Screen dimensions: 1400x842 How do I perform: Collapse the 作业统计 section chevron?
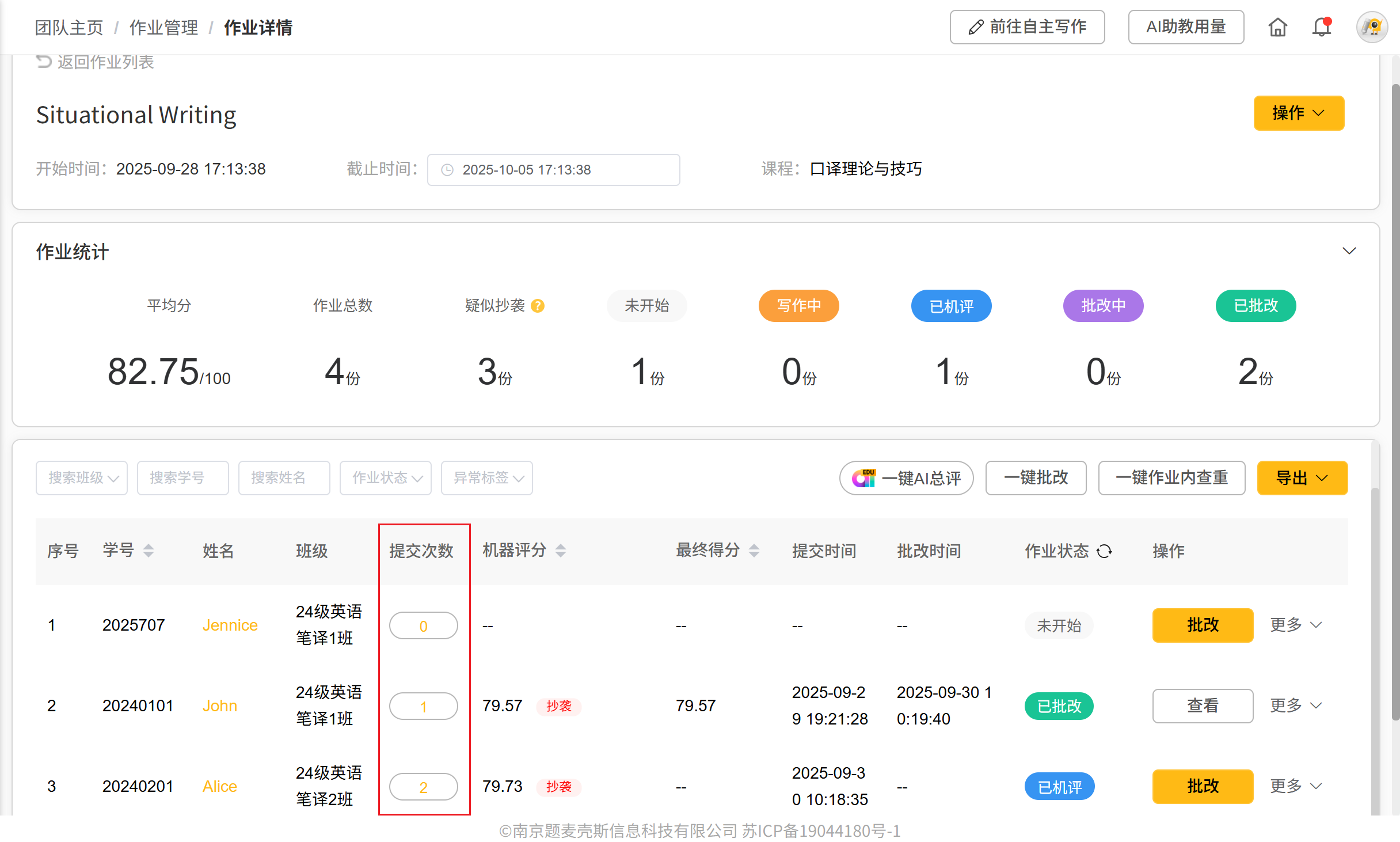click(x=1349, y=251)
